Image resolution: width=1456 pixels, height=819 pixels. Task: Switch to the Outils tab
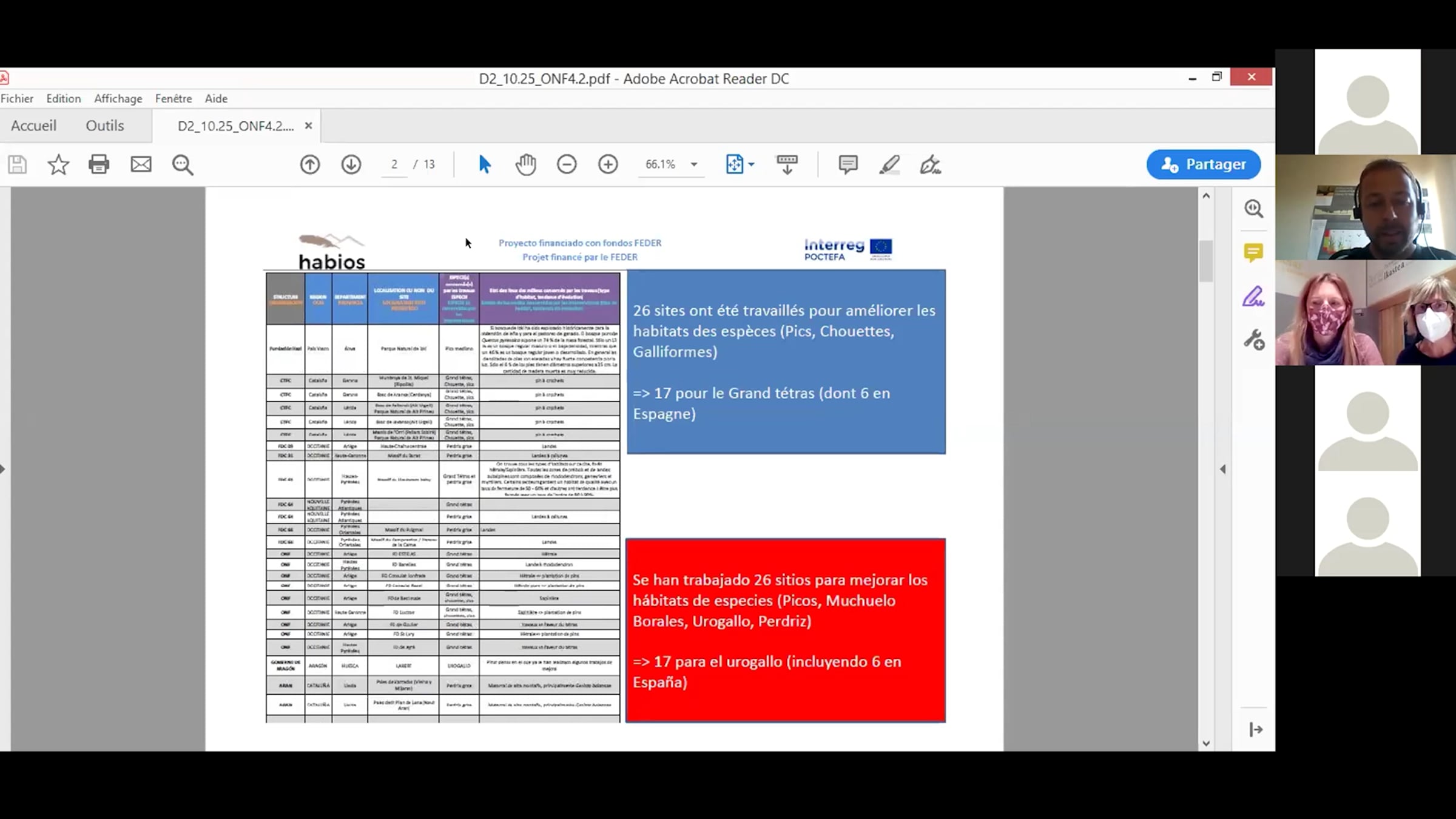click(x=104, y=126)
